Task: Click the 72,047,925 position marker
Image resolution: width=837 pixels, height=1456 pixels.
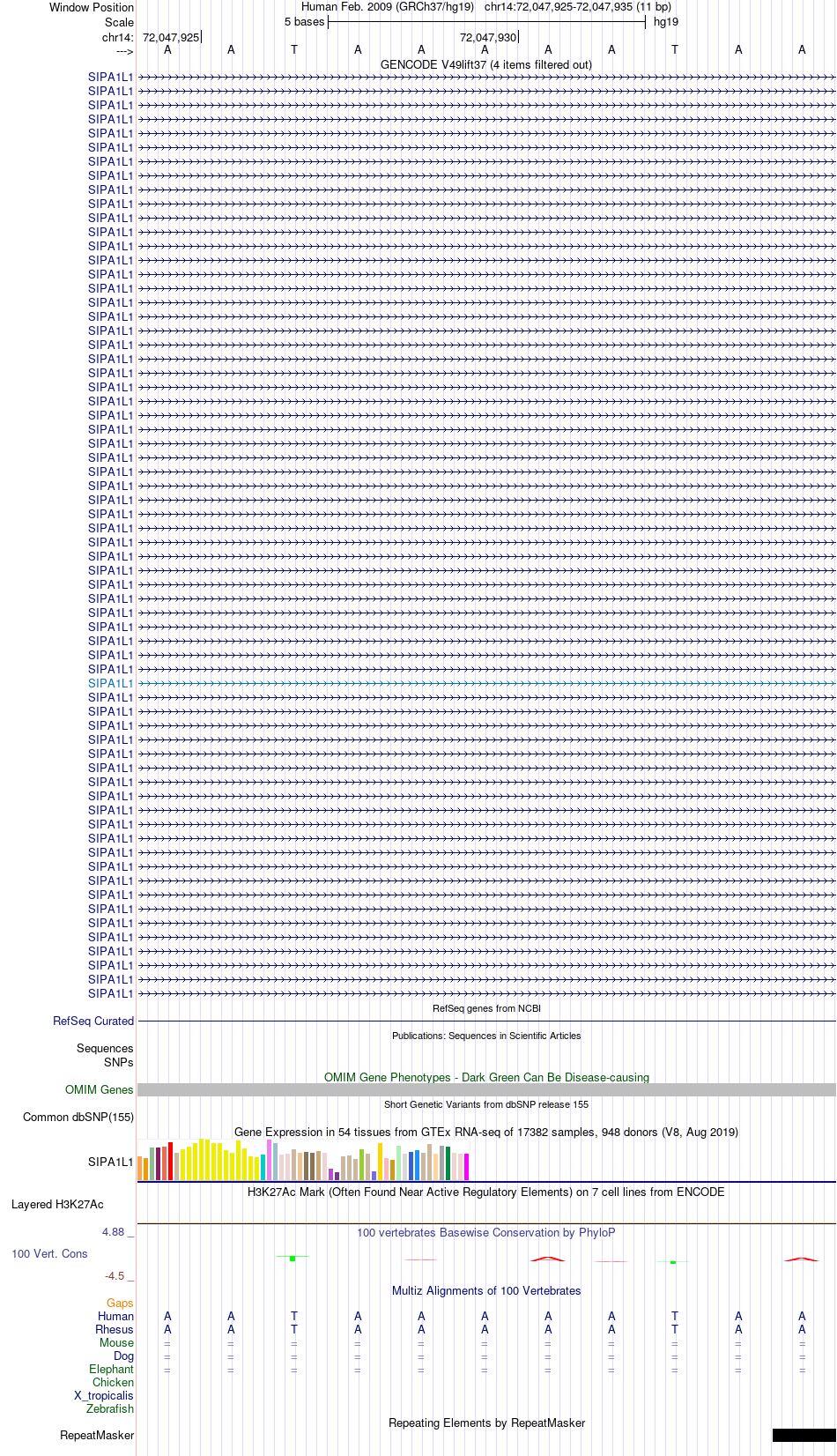Action: pos(171,37)
